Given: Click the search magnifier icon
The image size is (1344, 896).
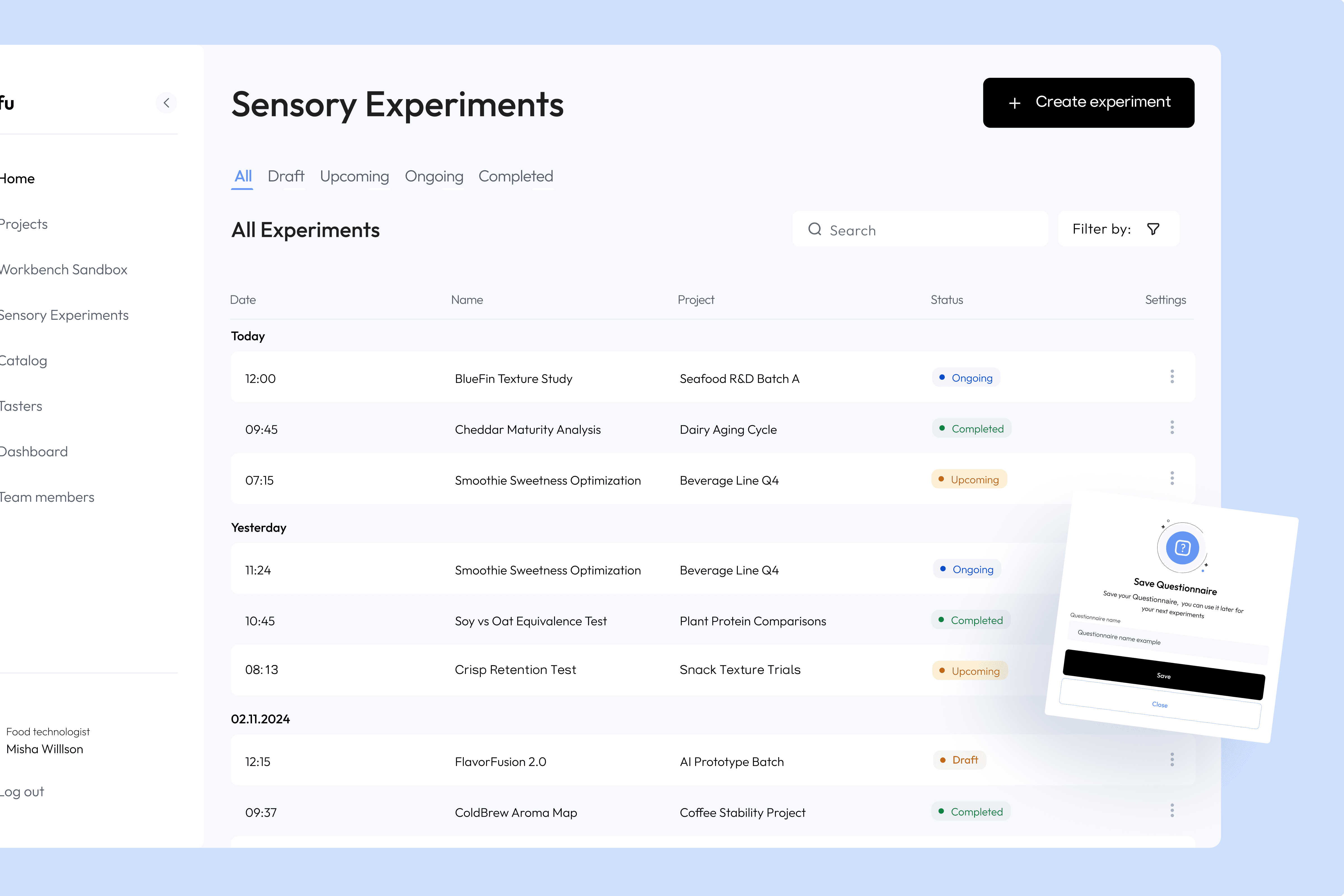Looking at the screenshot, I should pos(814,229).
